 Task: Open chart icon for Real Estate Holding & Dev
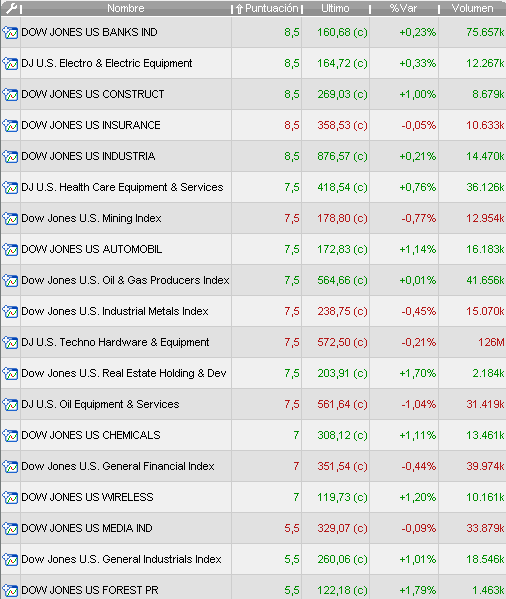(10, 374)
